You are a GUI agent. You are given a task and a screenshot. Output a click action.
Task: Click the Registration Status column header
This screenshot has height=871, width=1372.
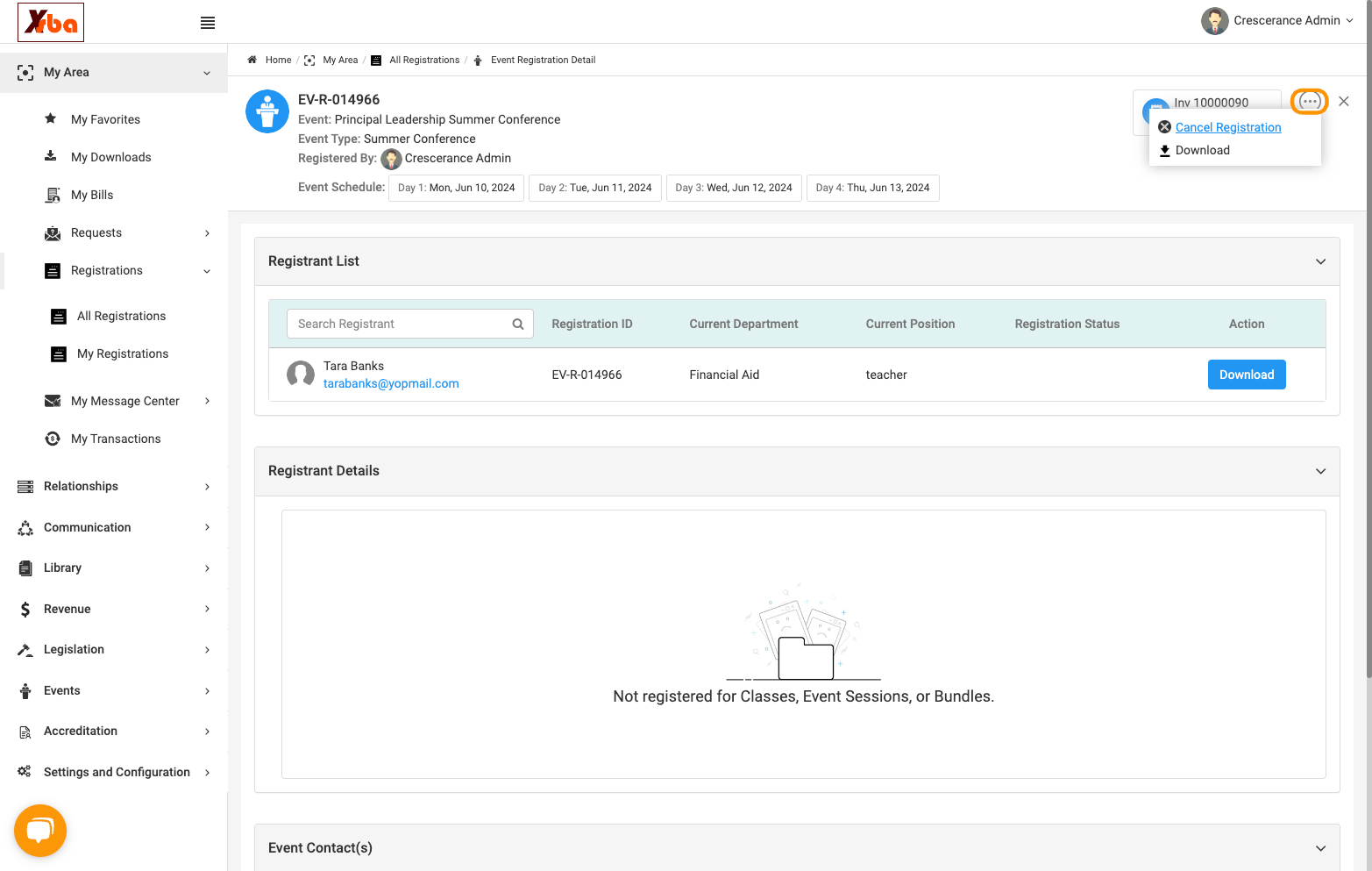tap(1067, 324)
